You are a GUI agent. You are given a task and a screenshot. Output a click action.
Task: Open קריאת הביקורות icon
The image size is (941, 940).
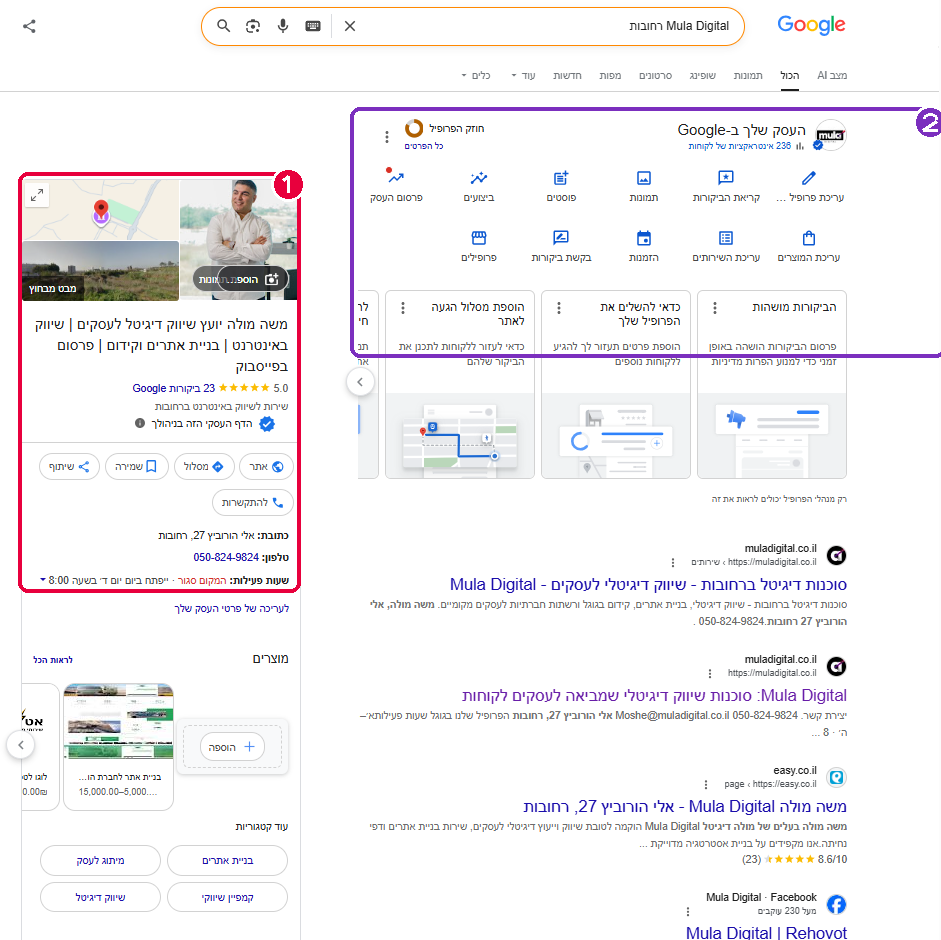pyautogui.click(x=726, y=178)
